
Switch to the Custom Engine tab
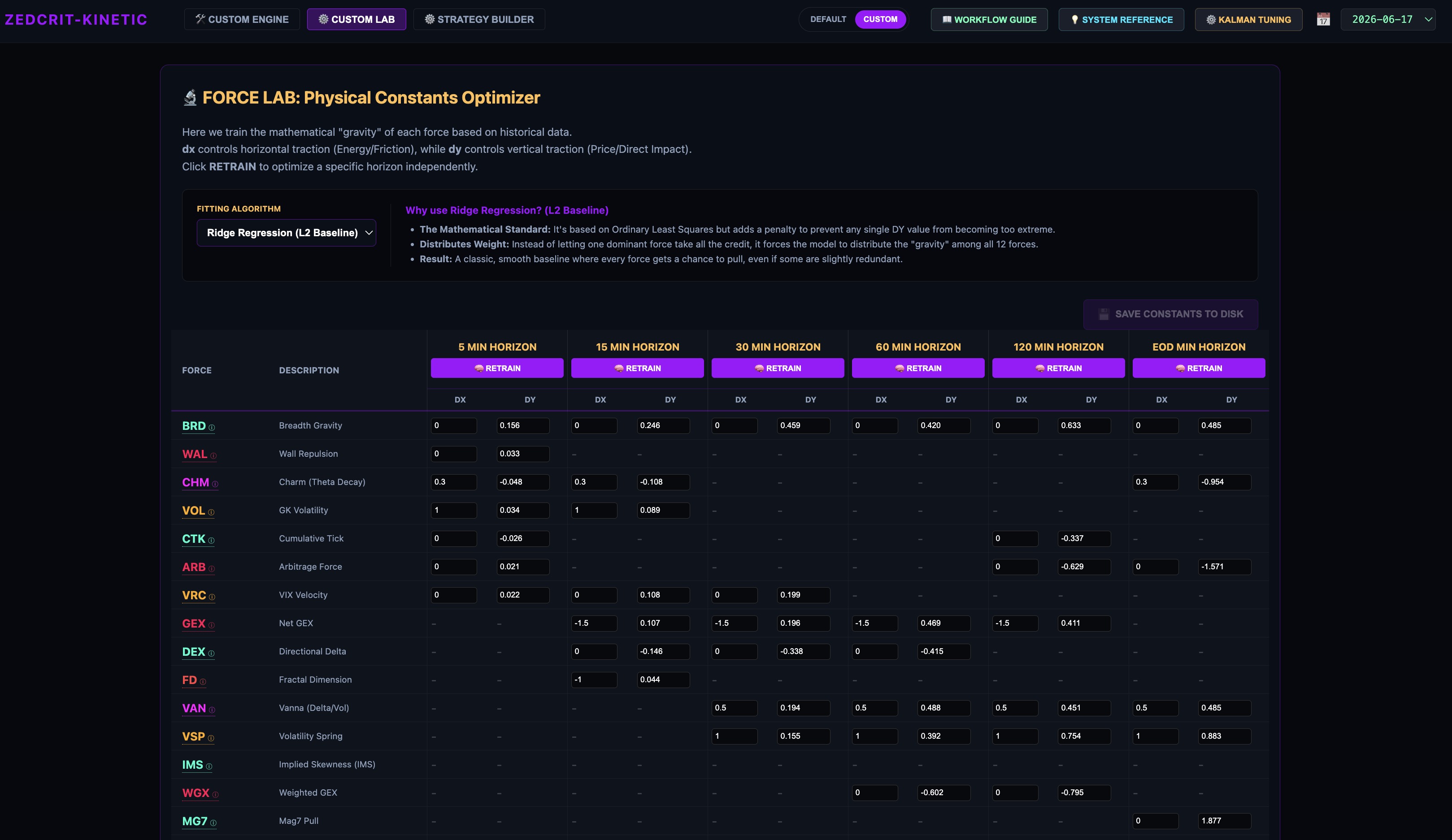(x=242, y=19)
